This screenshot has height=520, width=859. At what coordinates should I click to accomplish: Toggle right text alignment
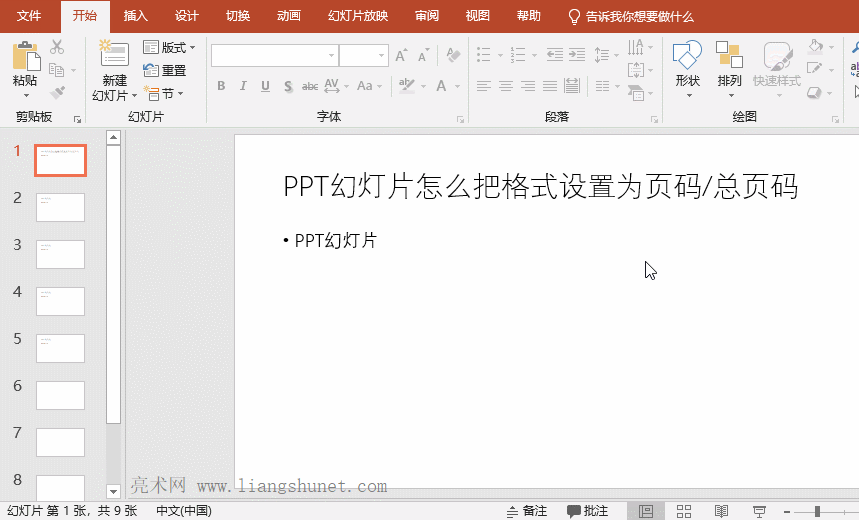(x=528, y=86)
